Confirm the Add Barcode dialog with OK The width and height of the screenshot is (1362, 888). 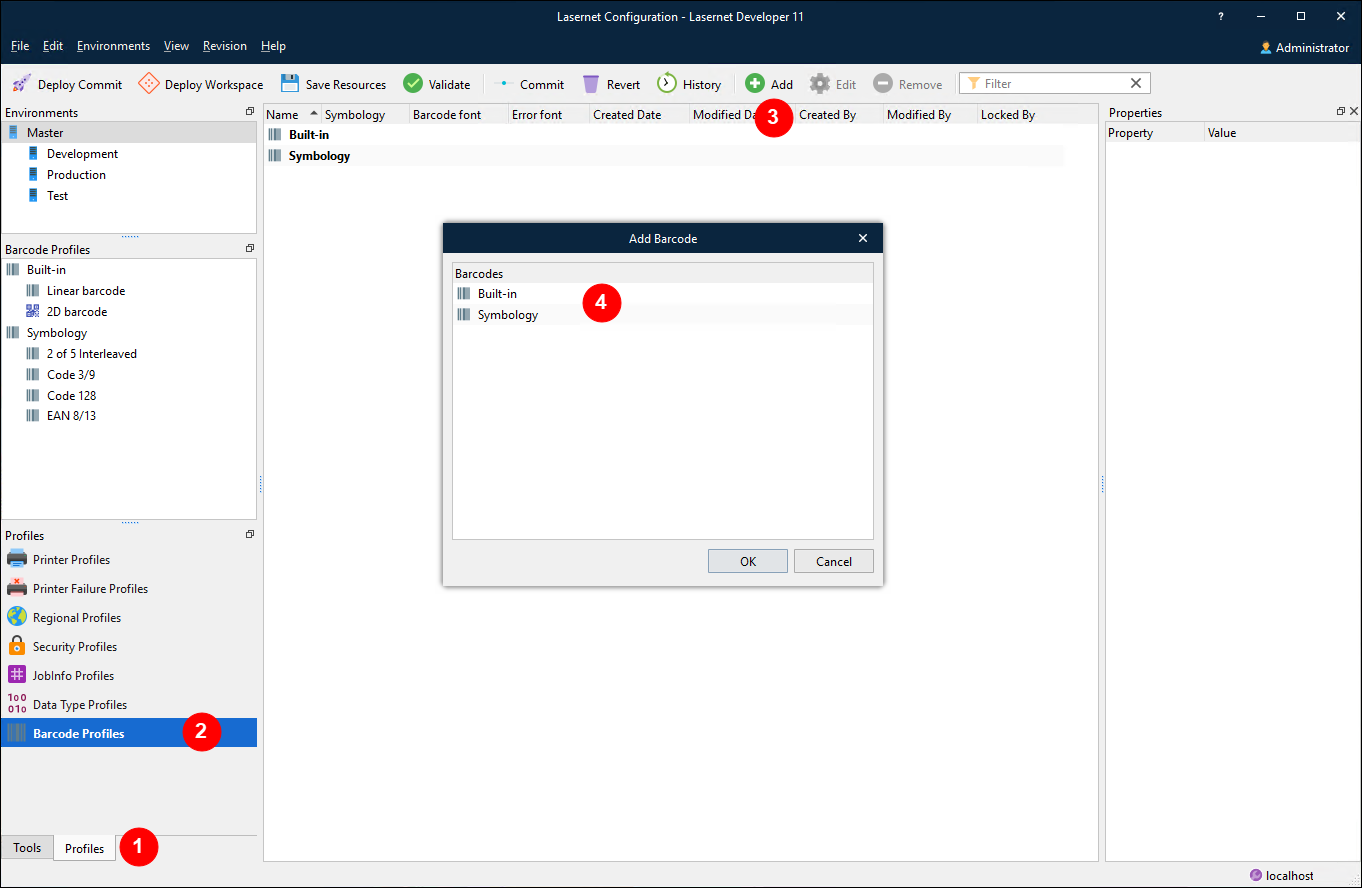[x=748, y=561]
